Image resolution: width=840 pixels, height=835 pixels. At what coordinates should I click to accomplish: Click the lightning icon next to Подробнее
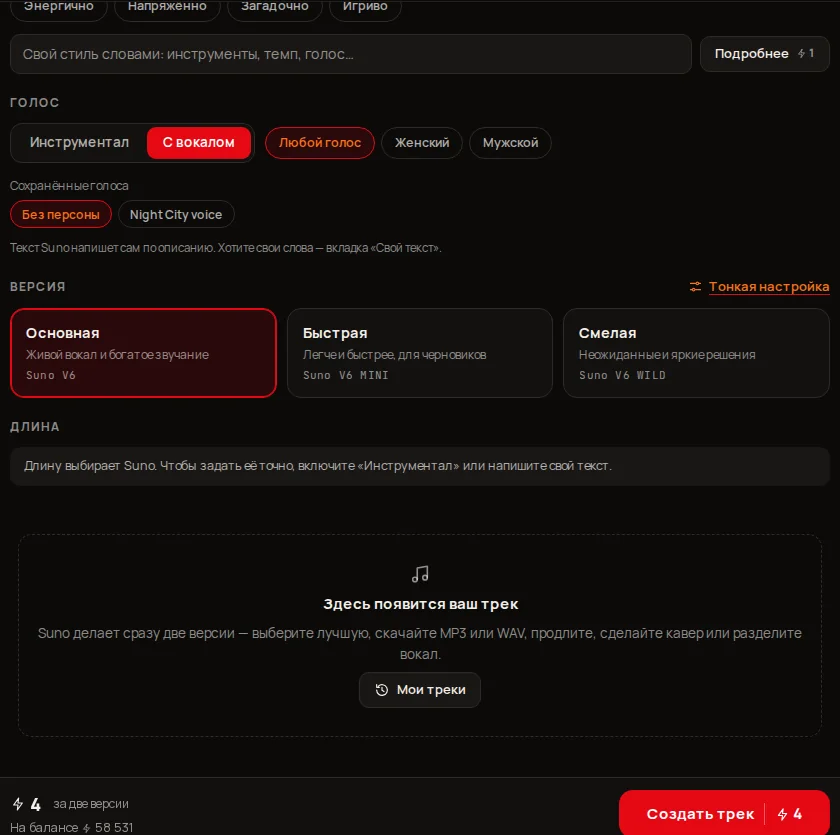(801, 54)
